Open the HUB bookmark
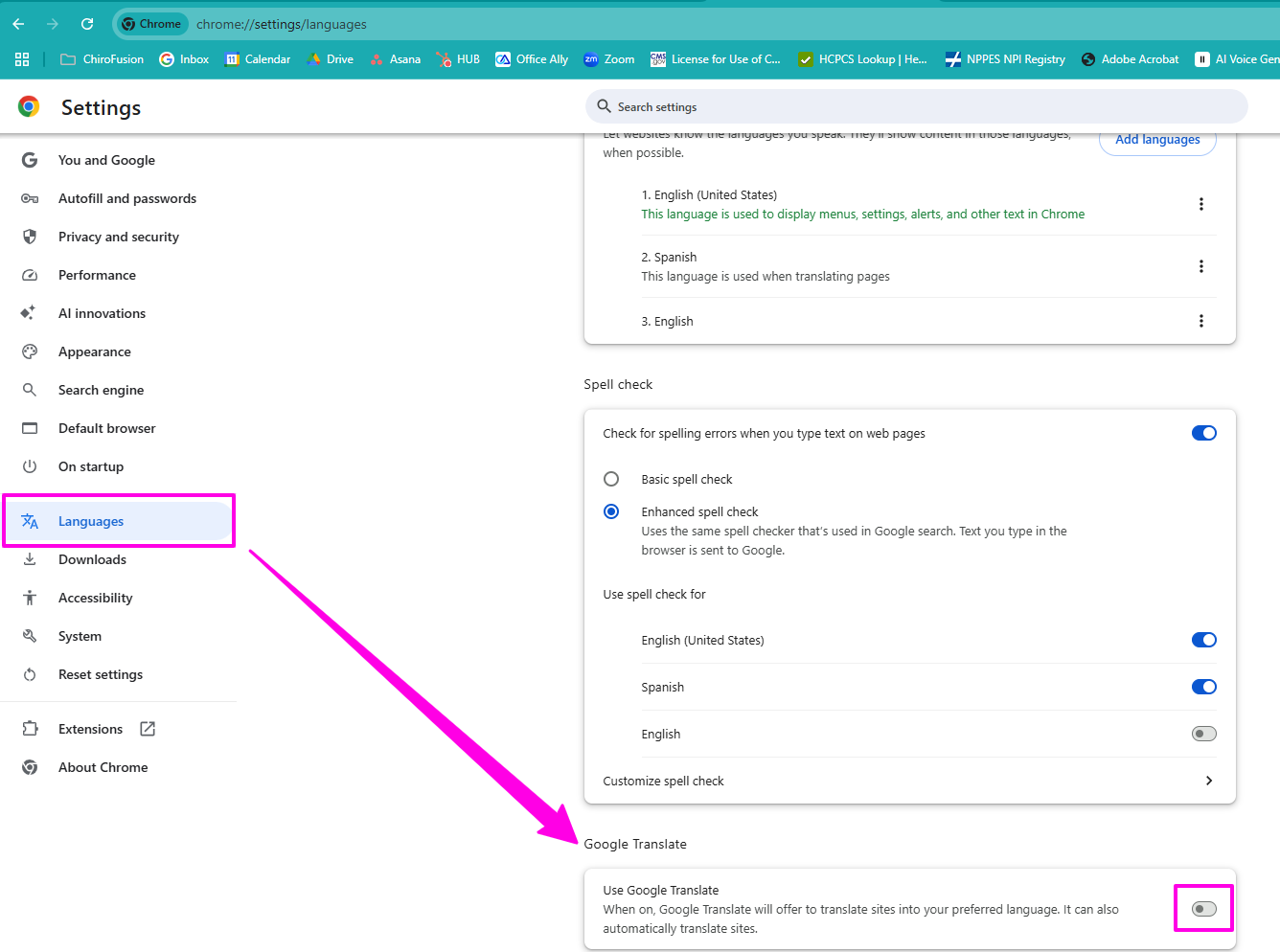The height and width of the screenshot is (952, 1280). [x=458, y=59]
